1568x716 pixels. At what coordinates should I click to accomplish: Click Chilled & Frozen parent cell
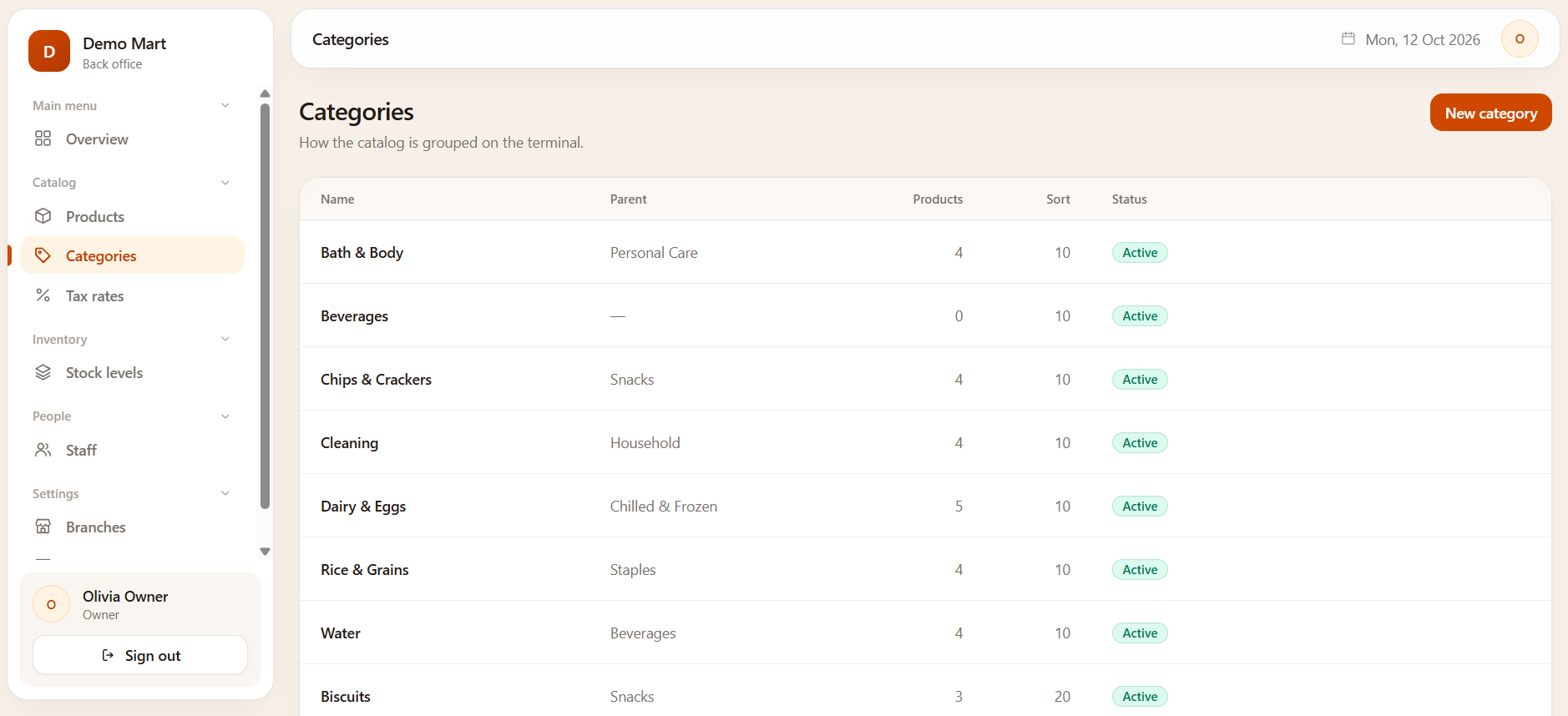click(x=664, y=506)
